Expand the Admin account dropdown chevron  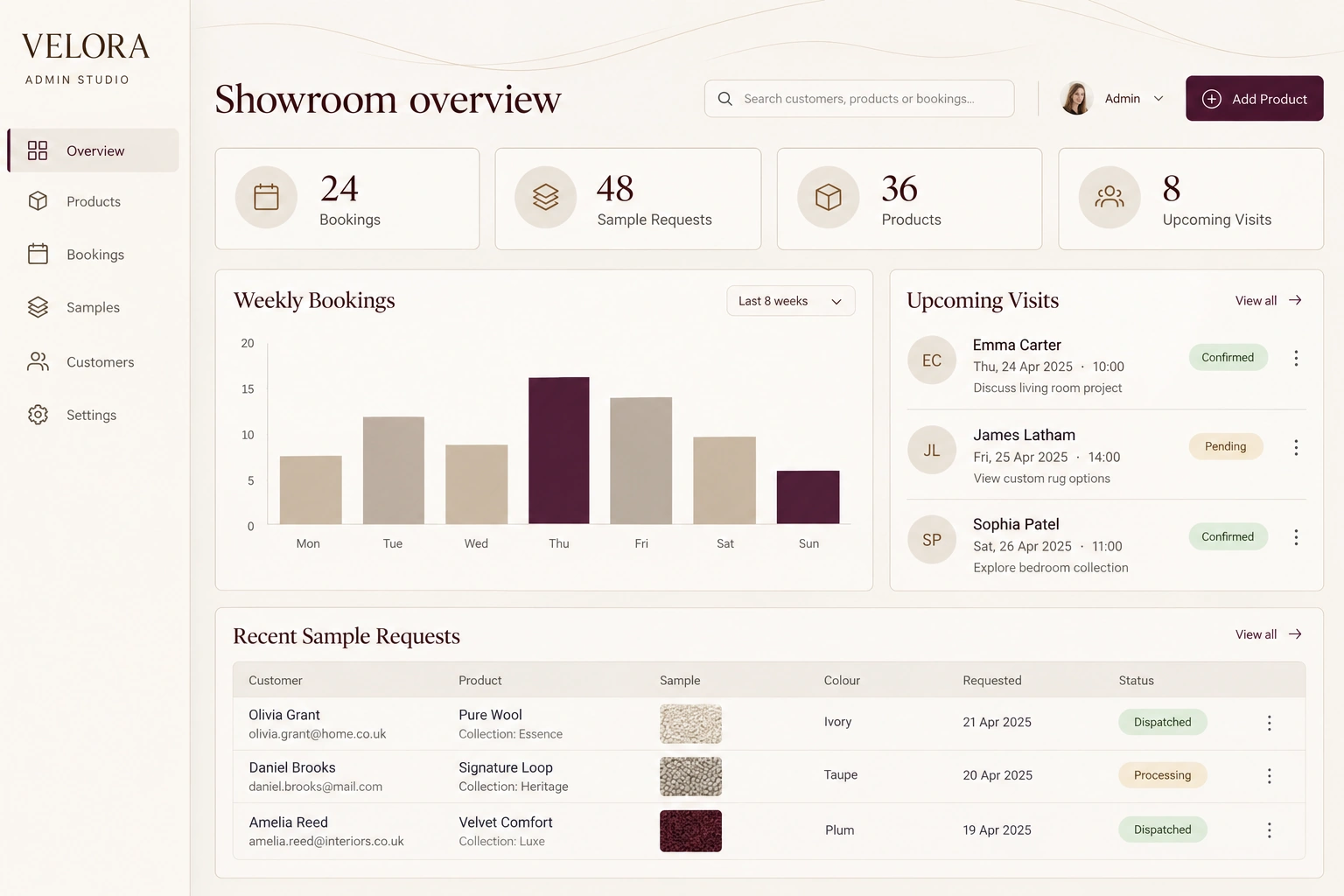pyautogui.click(x=1158, y=99)
